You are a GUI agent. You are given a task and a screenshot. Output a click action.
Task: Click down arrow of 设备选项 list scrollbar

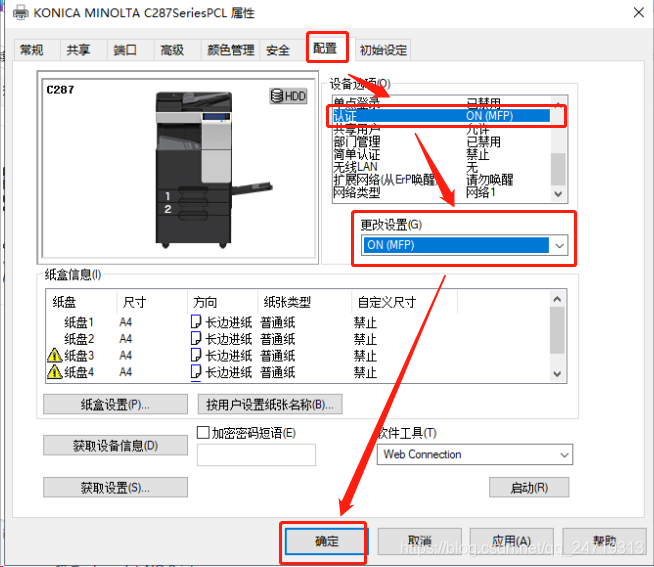pyautogui.click(x=558, y=194)
